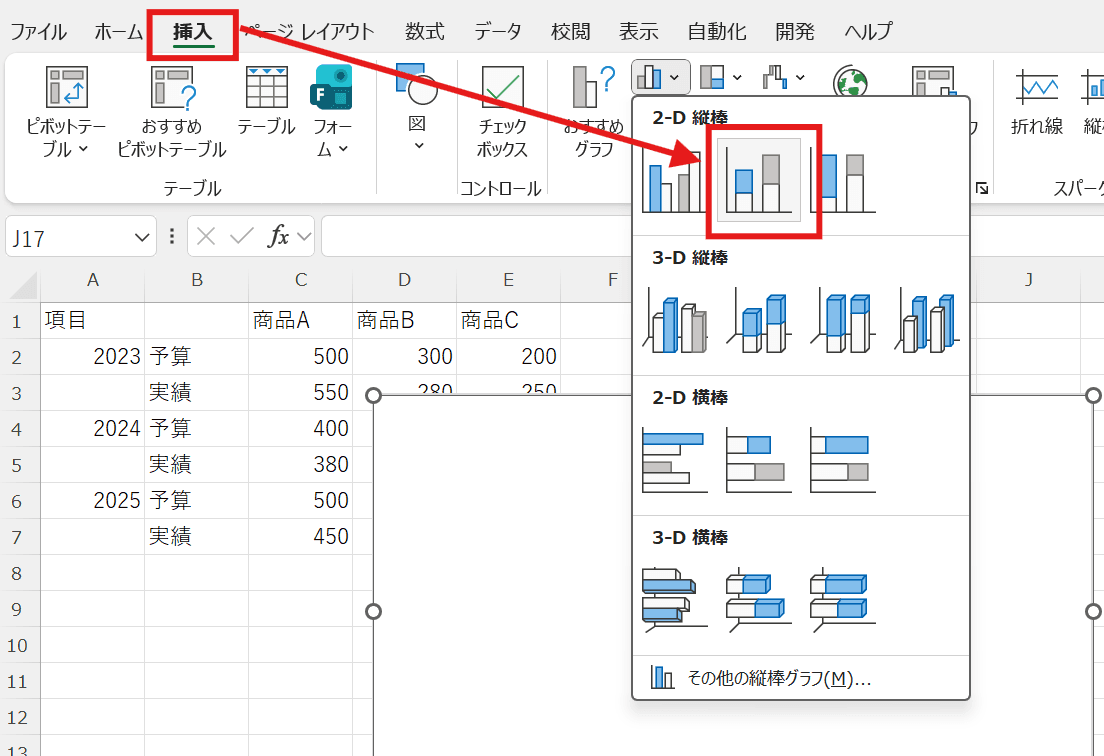
Task: Open the 数式 ribbon tab
Action: click(x=424, y=32)
